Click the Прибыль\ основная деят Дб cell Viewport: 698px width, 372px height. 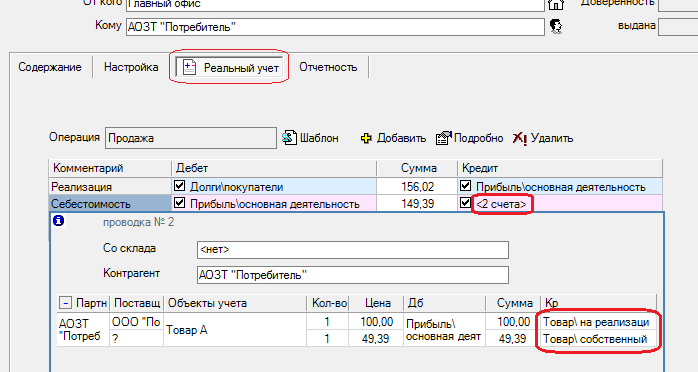pos(444,330)
